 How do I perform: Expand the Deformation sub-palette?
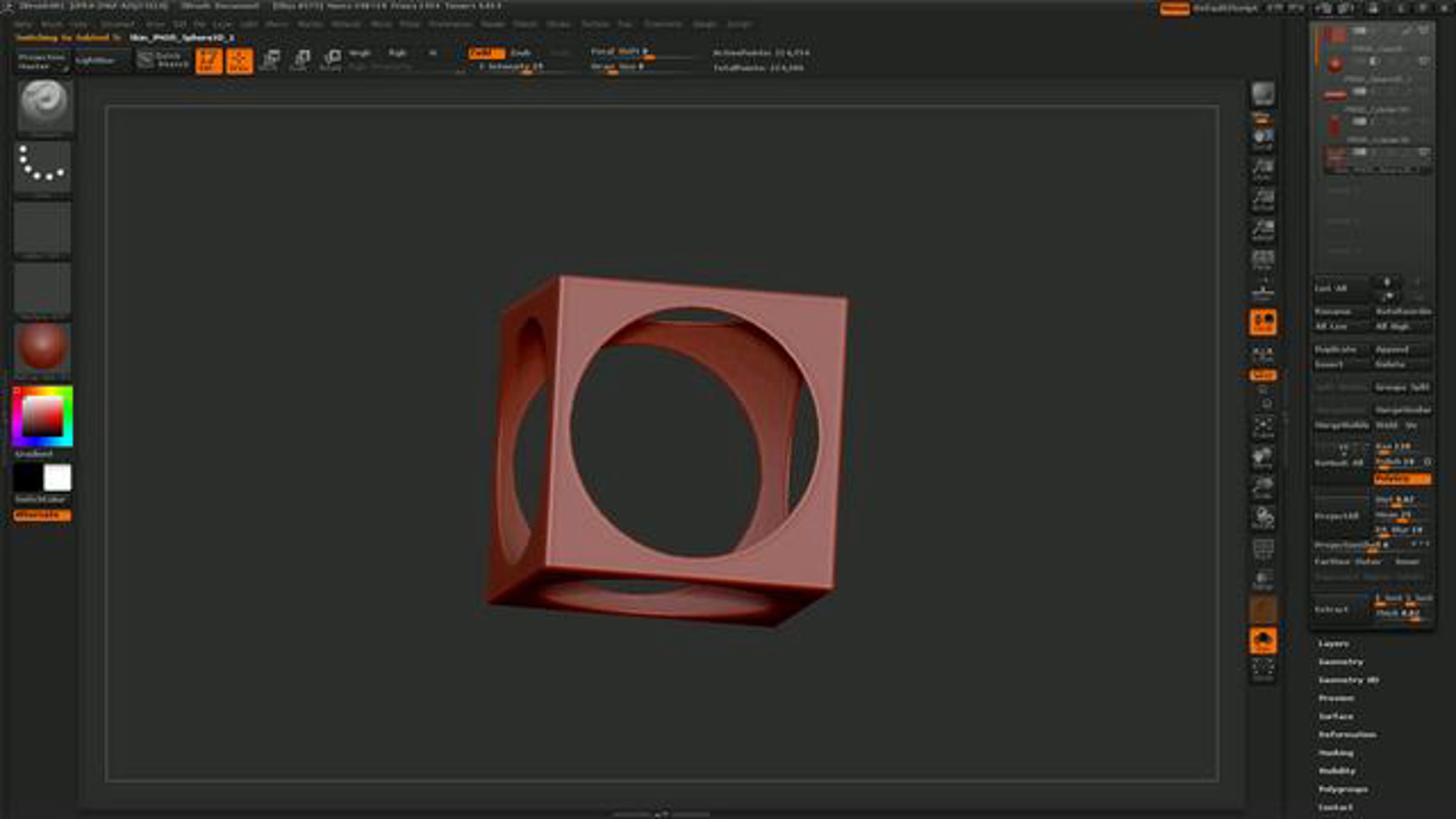(1347, 734)
